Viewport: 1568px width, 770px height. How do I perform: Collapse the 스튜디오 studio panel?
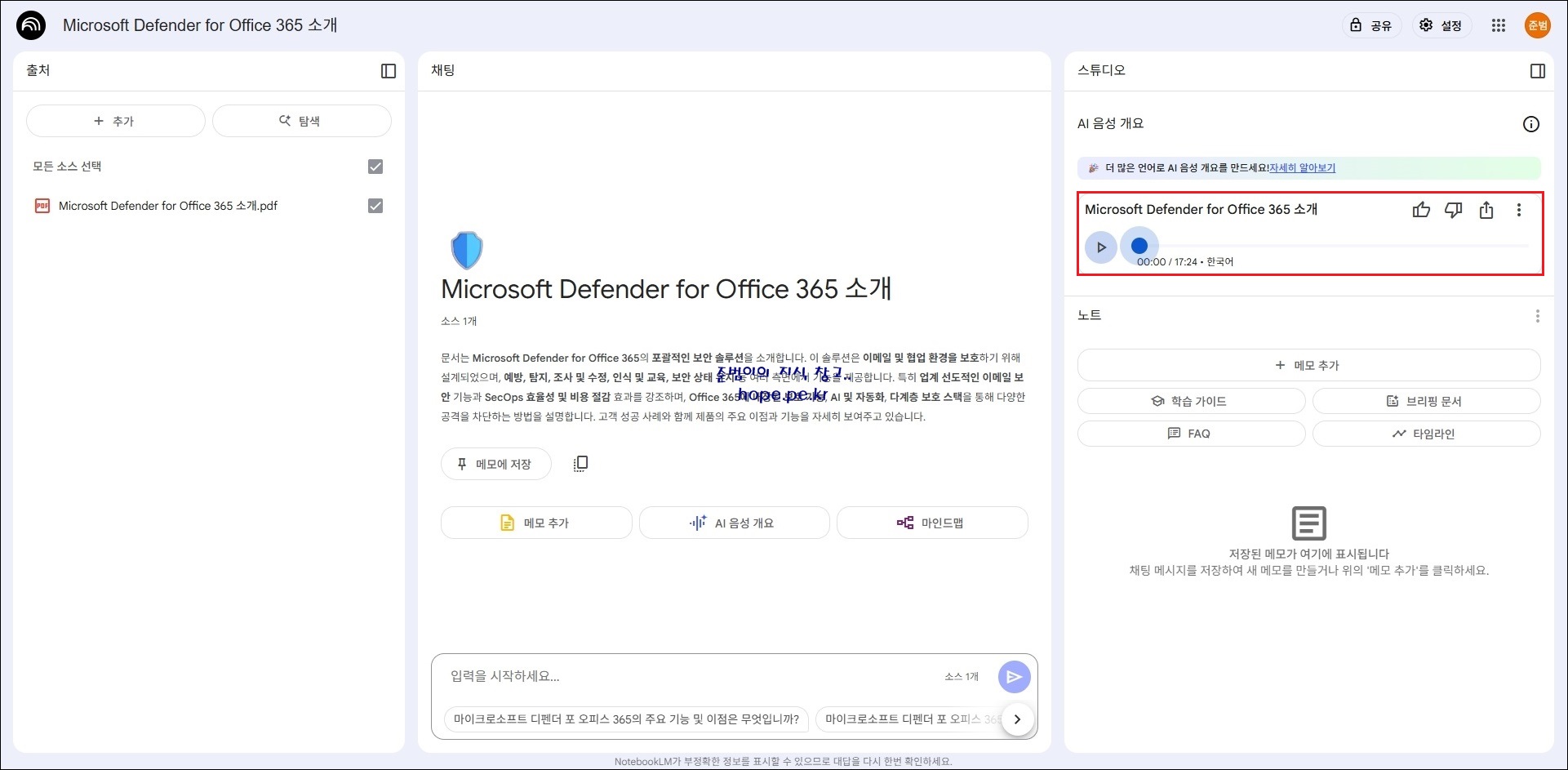(1538, 71)
